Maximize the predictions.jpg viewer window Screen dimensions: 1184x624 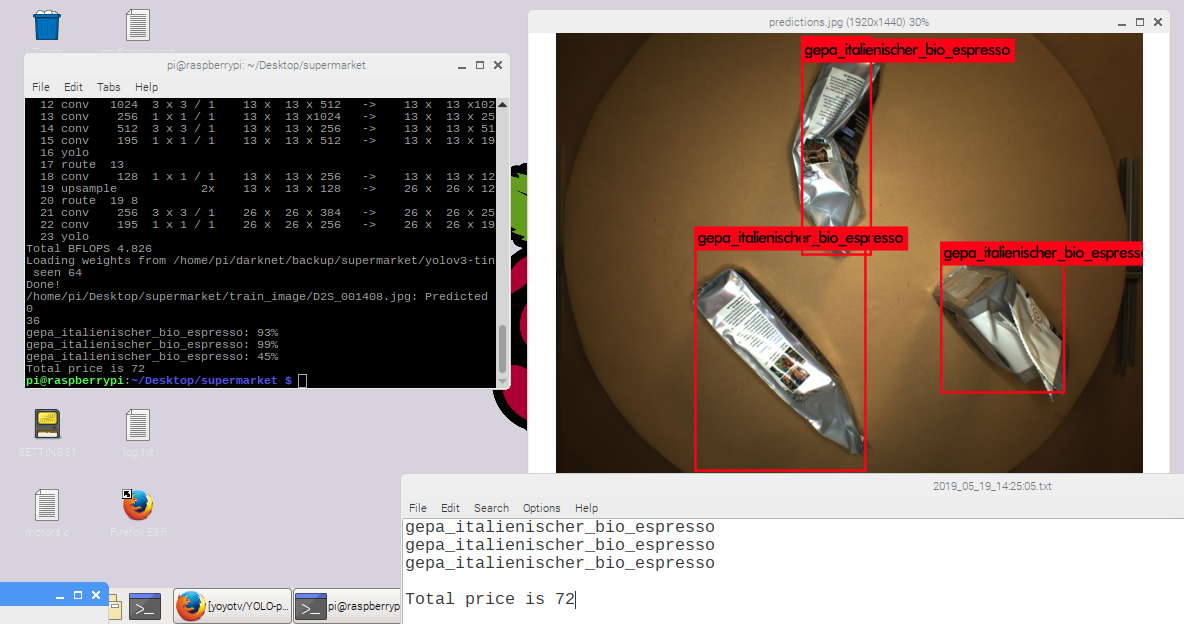tap(1140, 23)
